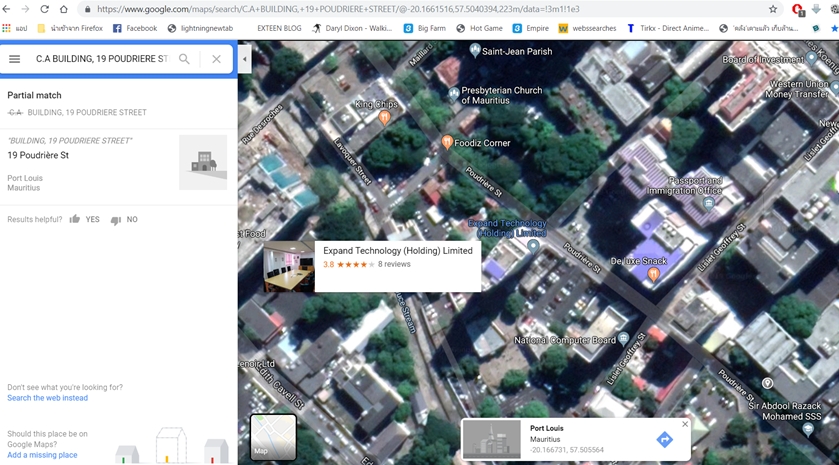This screenshot has width=839, height=465.
Task: Open Search the web instead link
Action: click(47, 398)
